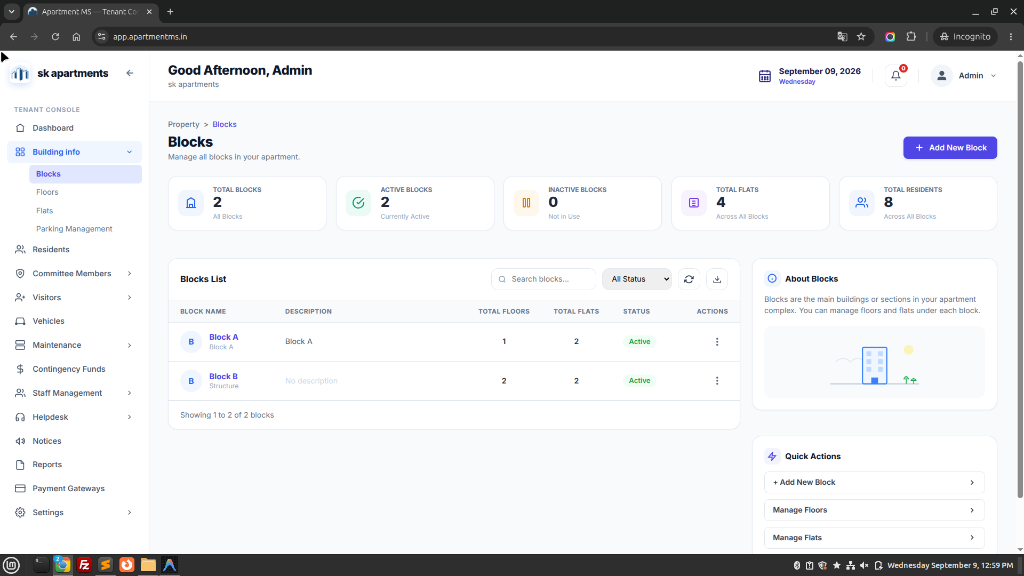The width and height of the screenshot is (1024, 576).
Task: Download the blocks list export
Action: coord(717,279)
